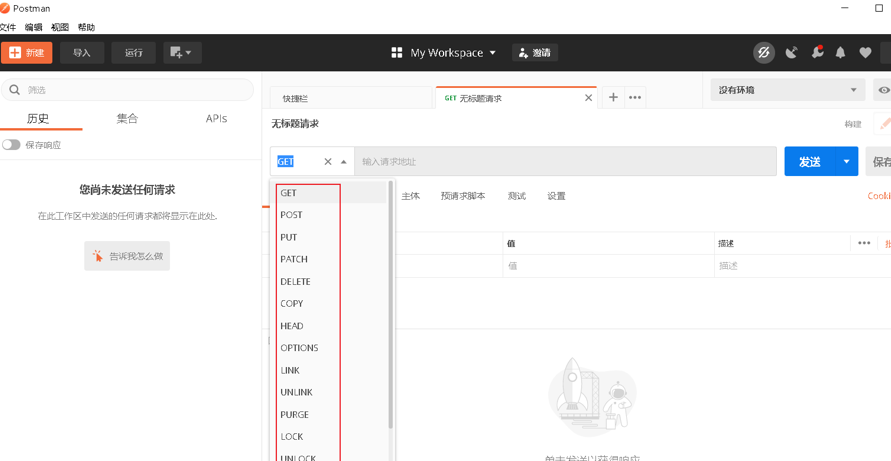Click the heart icon in header
Image resolution: width=891 pixels, height=461 pixels.
865,53
